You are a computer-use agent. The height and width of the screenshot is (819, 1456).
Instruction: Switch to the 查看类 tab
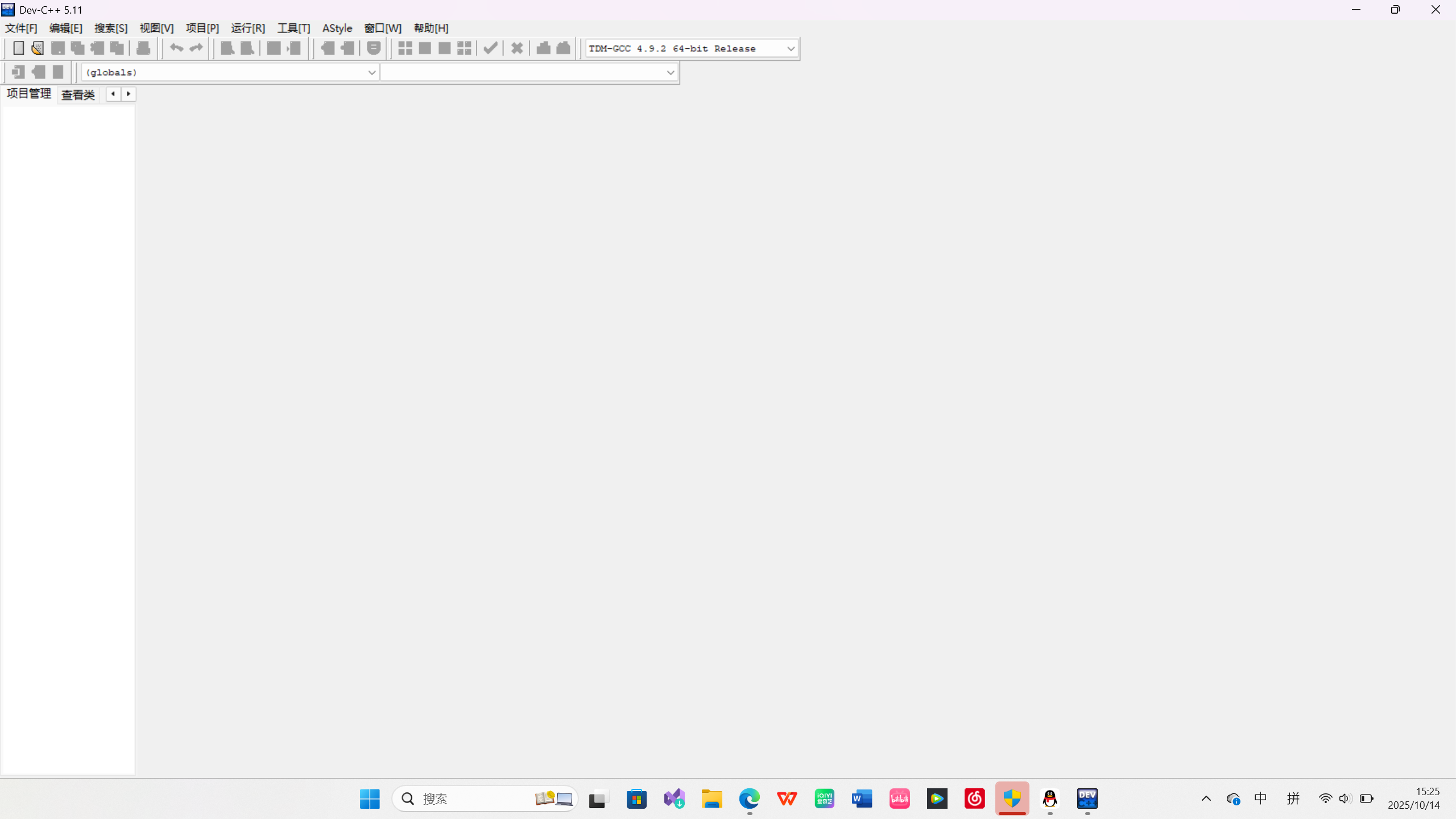78,95
